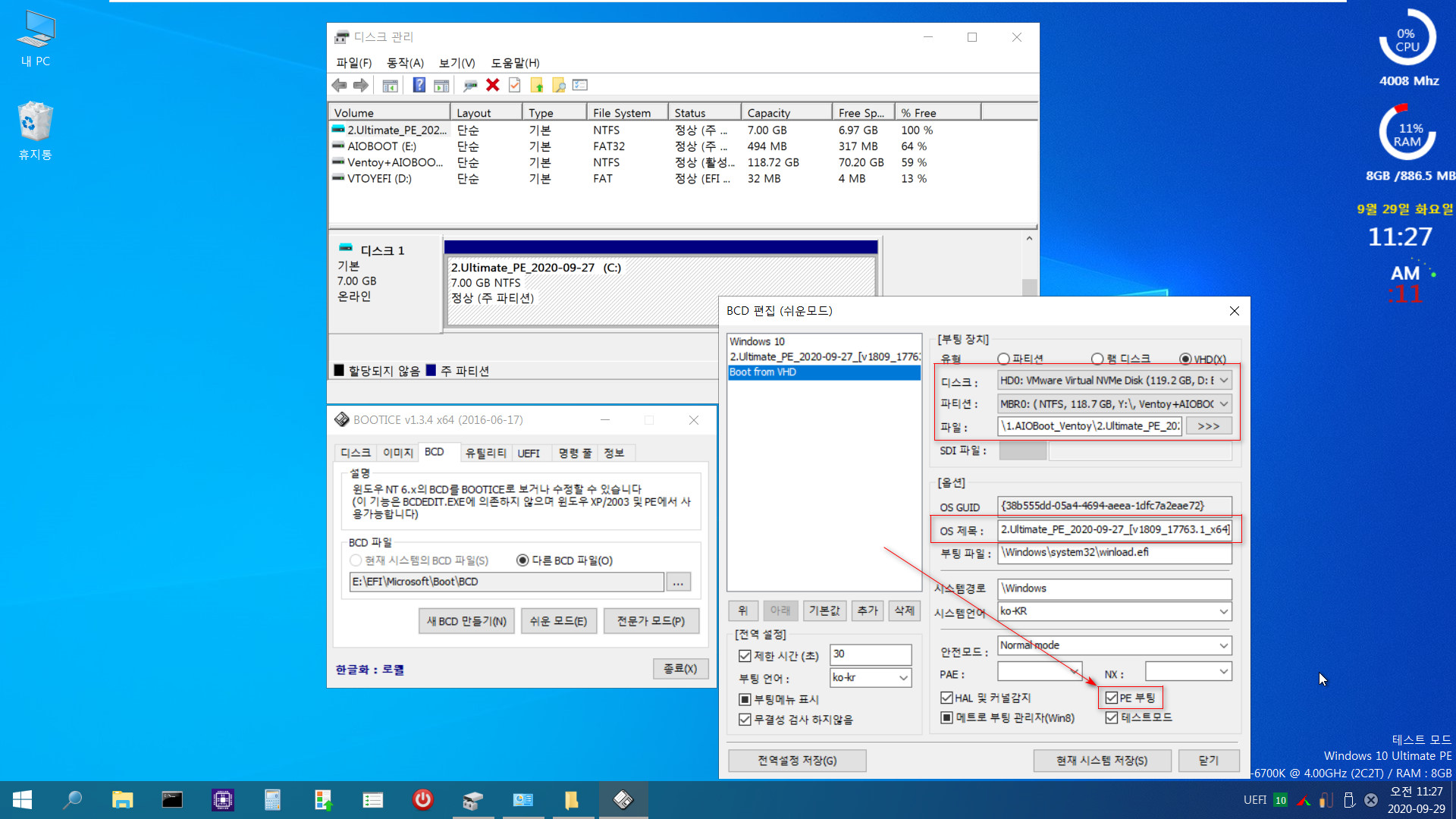Select 'Boot from VHD' entry in boot list
The width and height of the screenshot is (1456, 819).
(x=824, y=372)
